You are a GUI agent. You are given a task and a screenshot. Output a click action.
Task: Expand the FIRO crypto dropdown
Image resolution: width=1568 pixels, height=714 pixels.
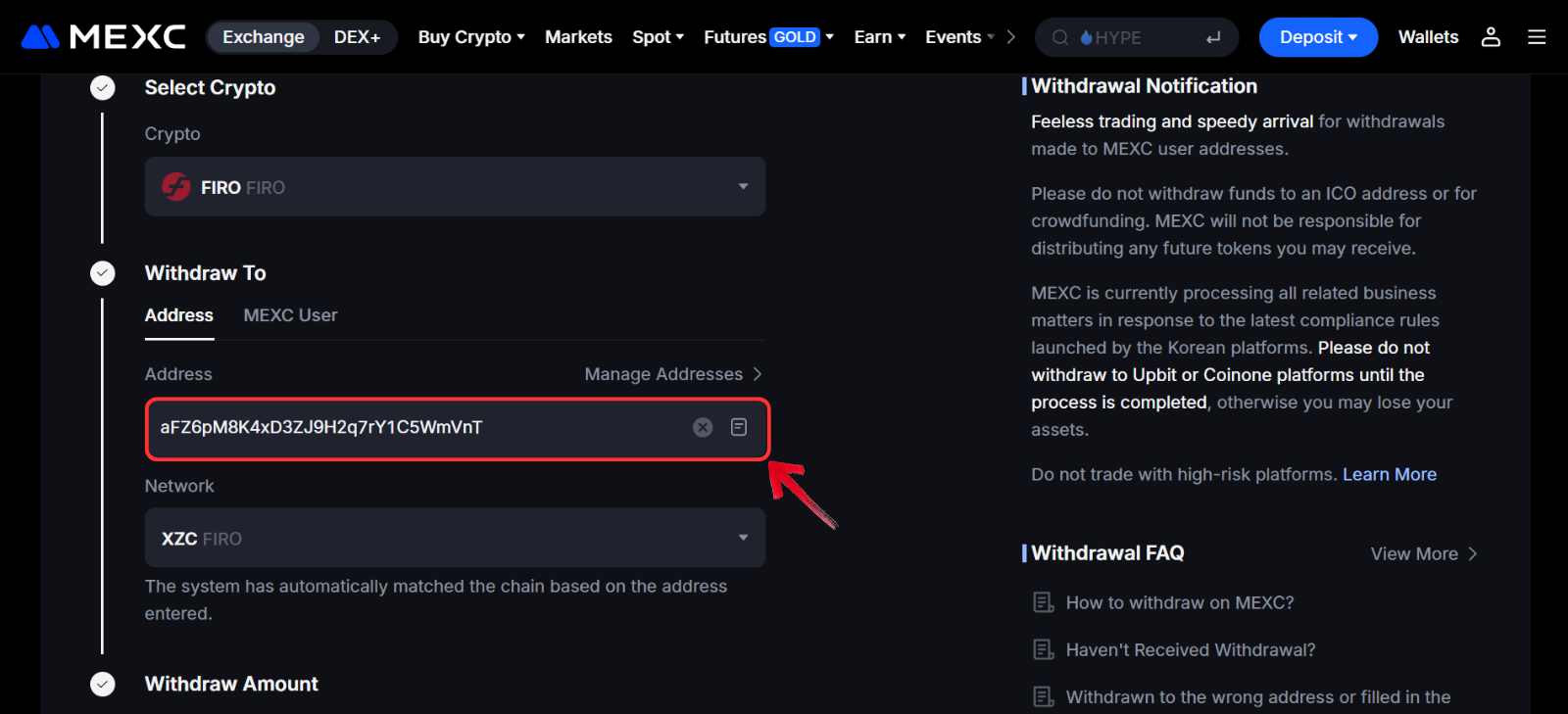click(743, 186)
